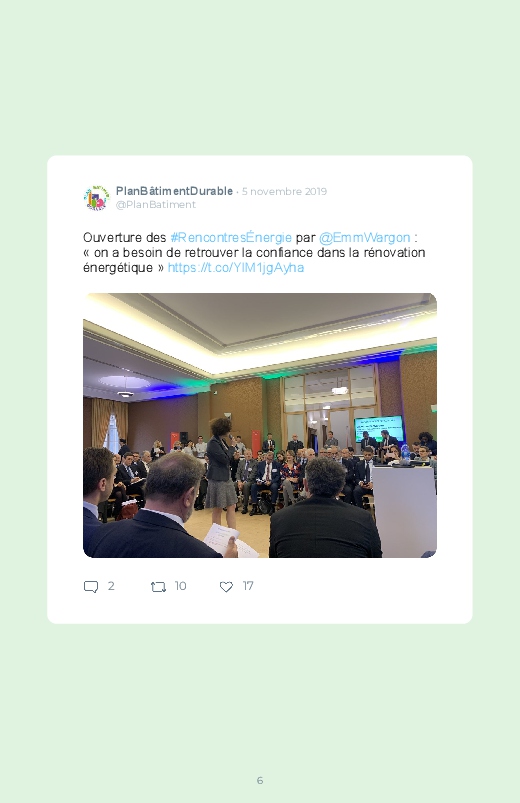Viewport: 520px width, 803px height.
Task: Open the @PlanBatiment handle
Action: (156, 204)
